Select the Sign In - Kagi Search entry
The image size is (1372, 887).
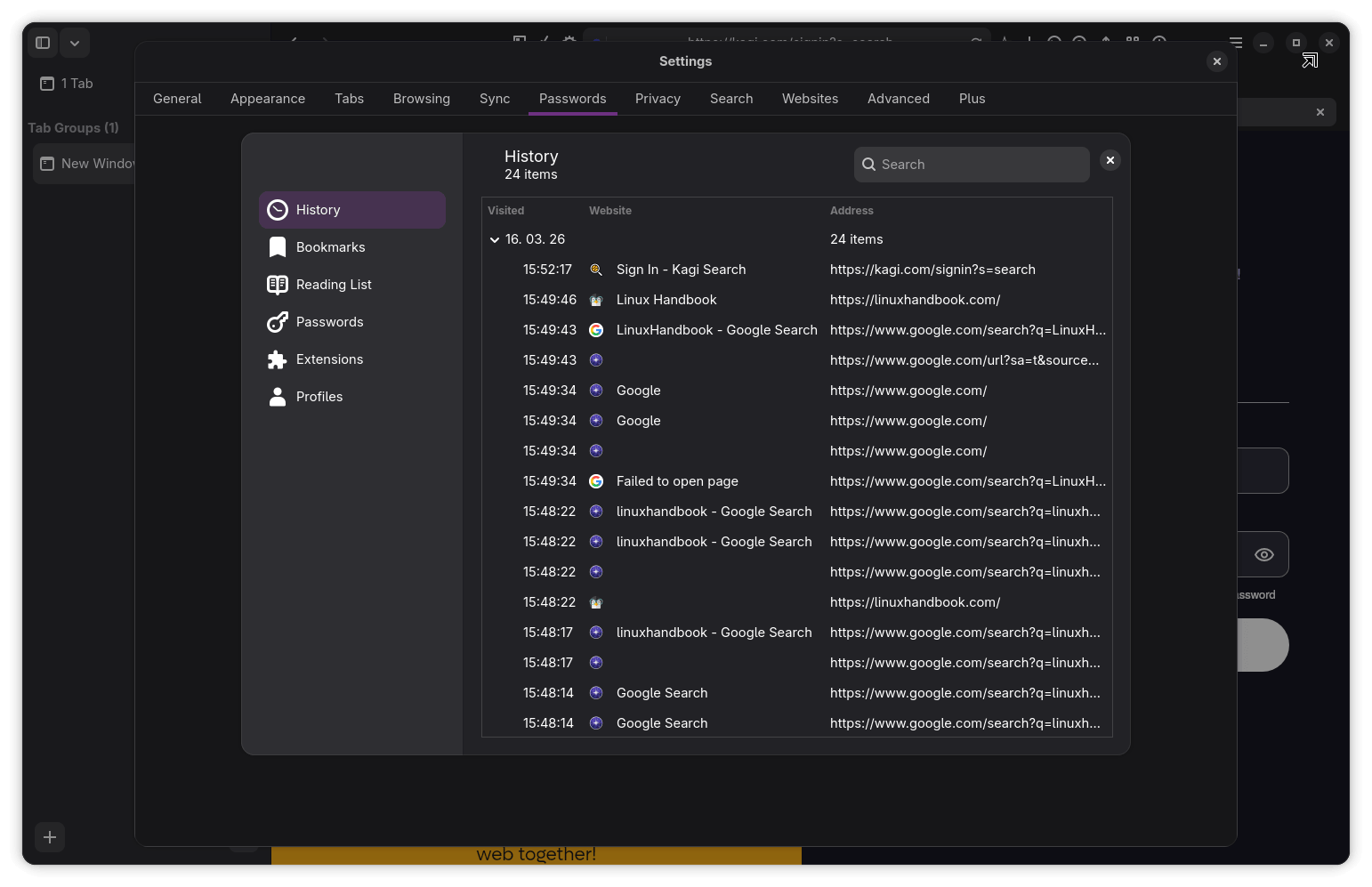click(681, 270)
